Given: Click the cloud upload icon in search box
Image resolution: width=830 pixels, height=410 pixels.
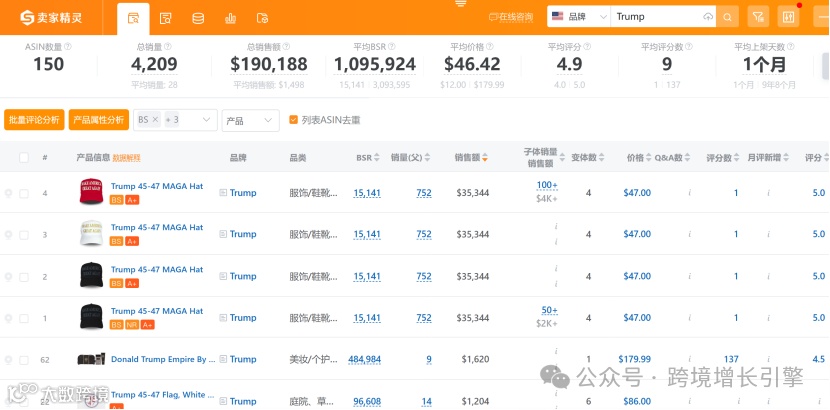Looking at the screenshot, I should point(708,17).
